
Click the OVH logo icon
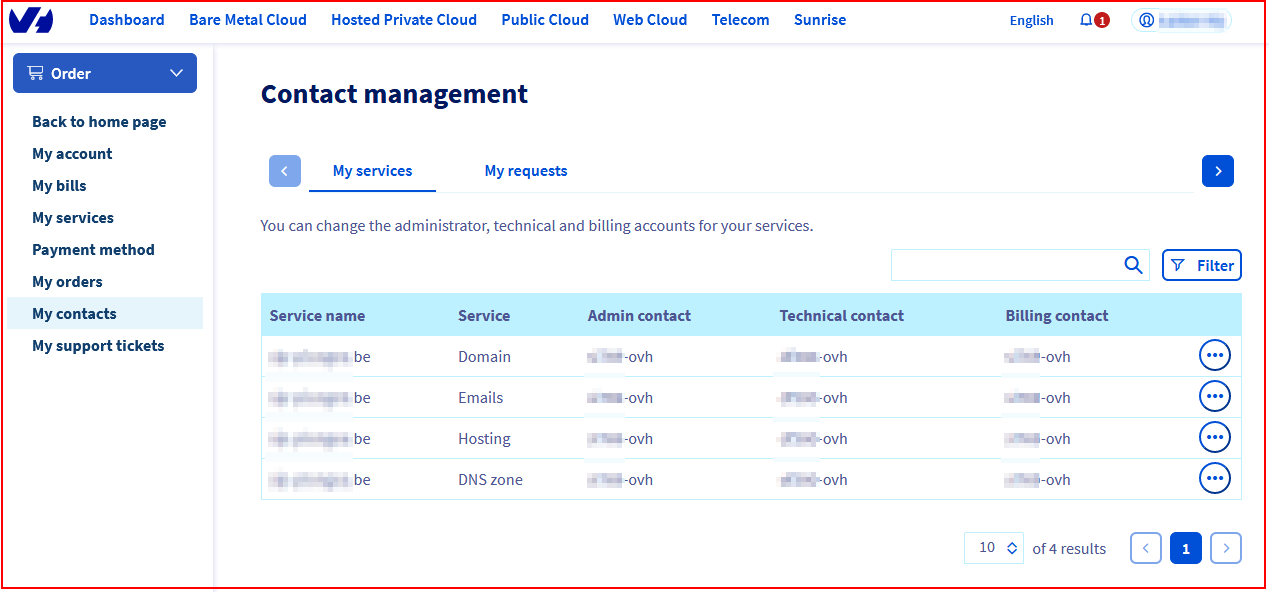pos(31,20)
